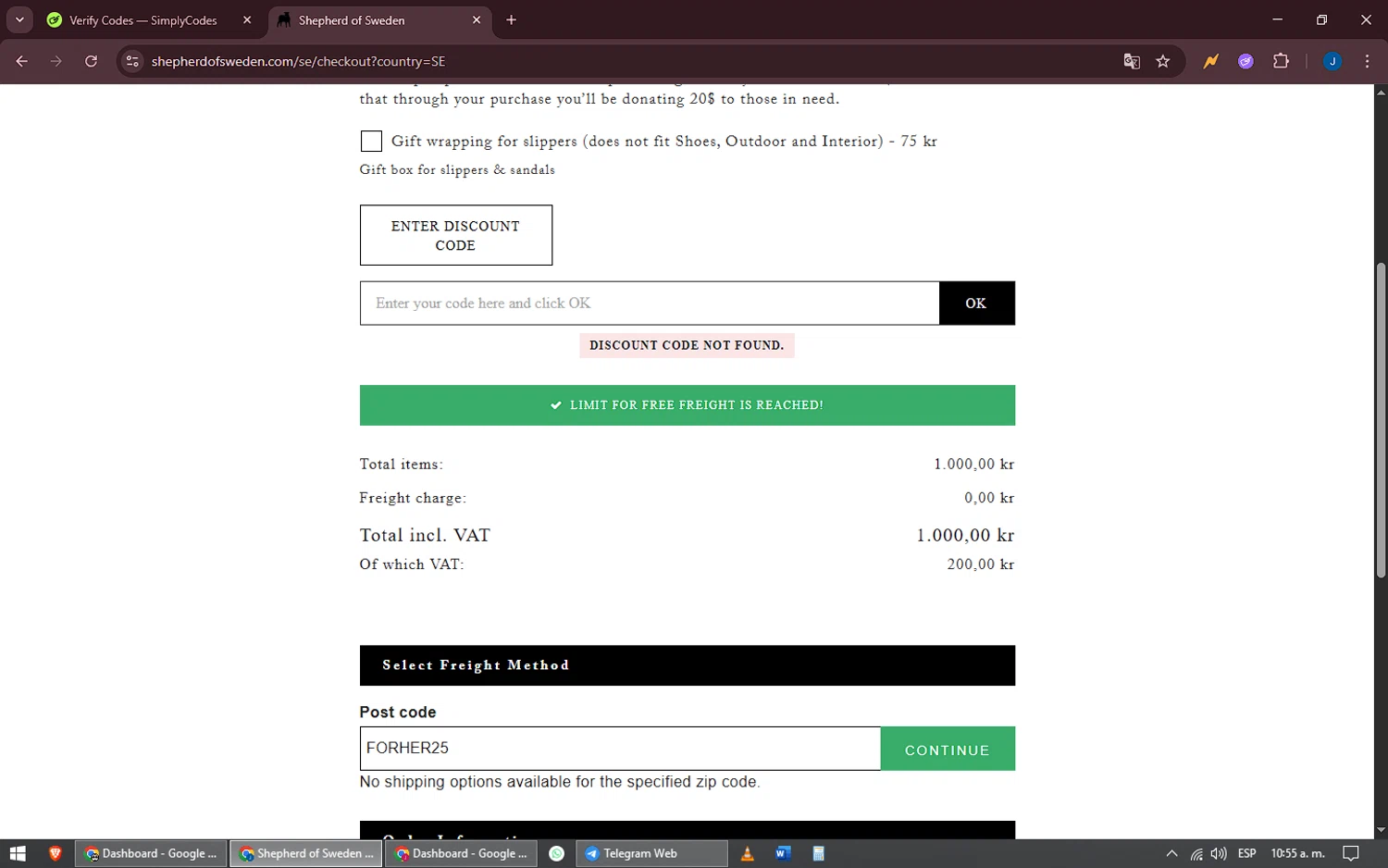This screenshot has height=868, width=1388.
Task: Click No shipping options available message
Action: 560,782
